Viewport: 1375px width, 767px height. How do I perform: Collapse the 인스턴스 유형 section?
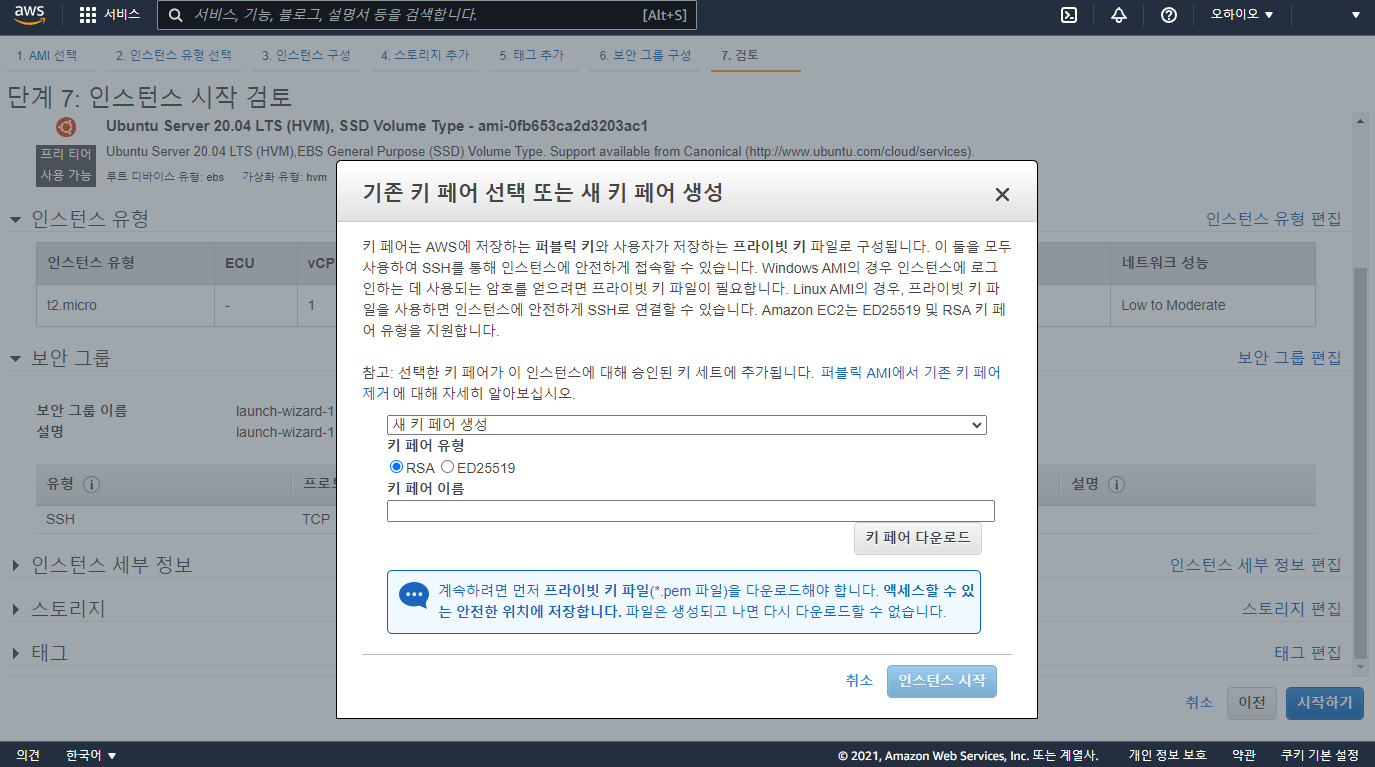[15, 219]
